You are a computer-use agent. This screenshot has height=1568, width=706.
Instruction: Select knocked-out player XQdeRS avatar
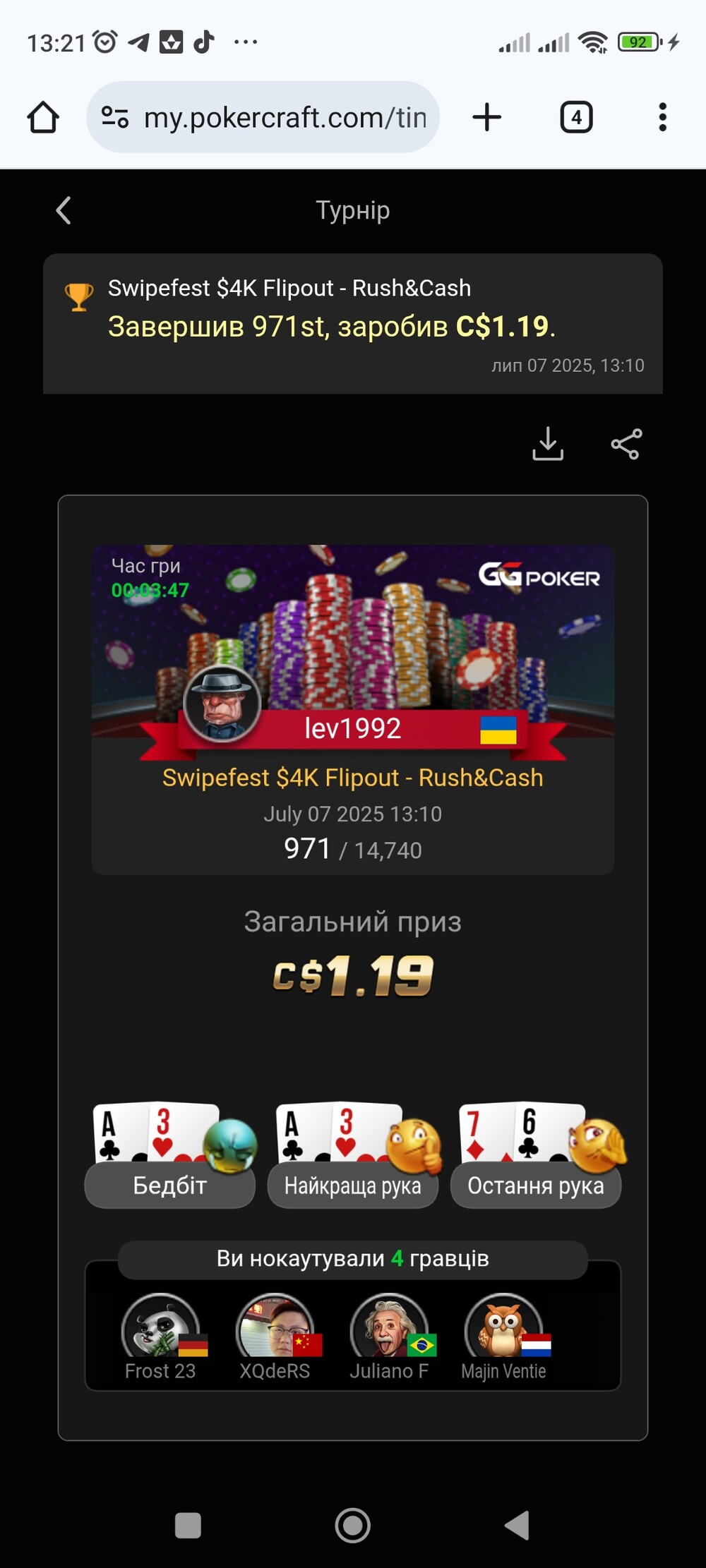pos(275,1327)
